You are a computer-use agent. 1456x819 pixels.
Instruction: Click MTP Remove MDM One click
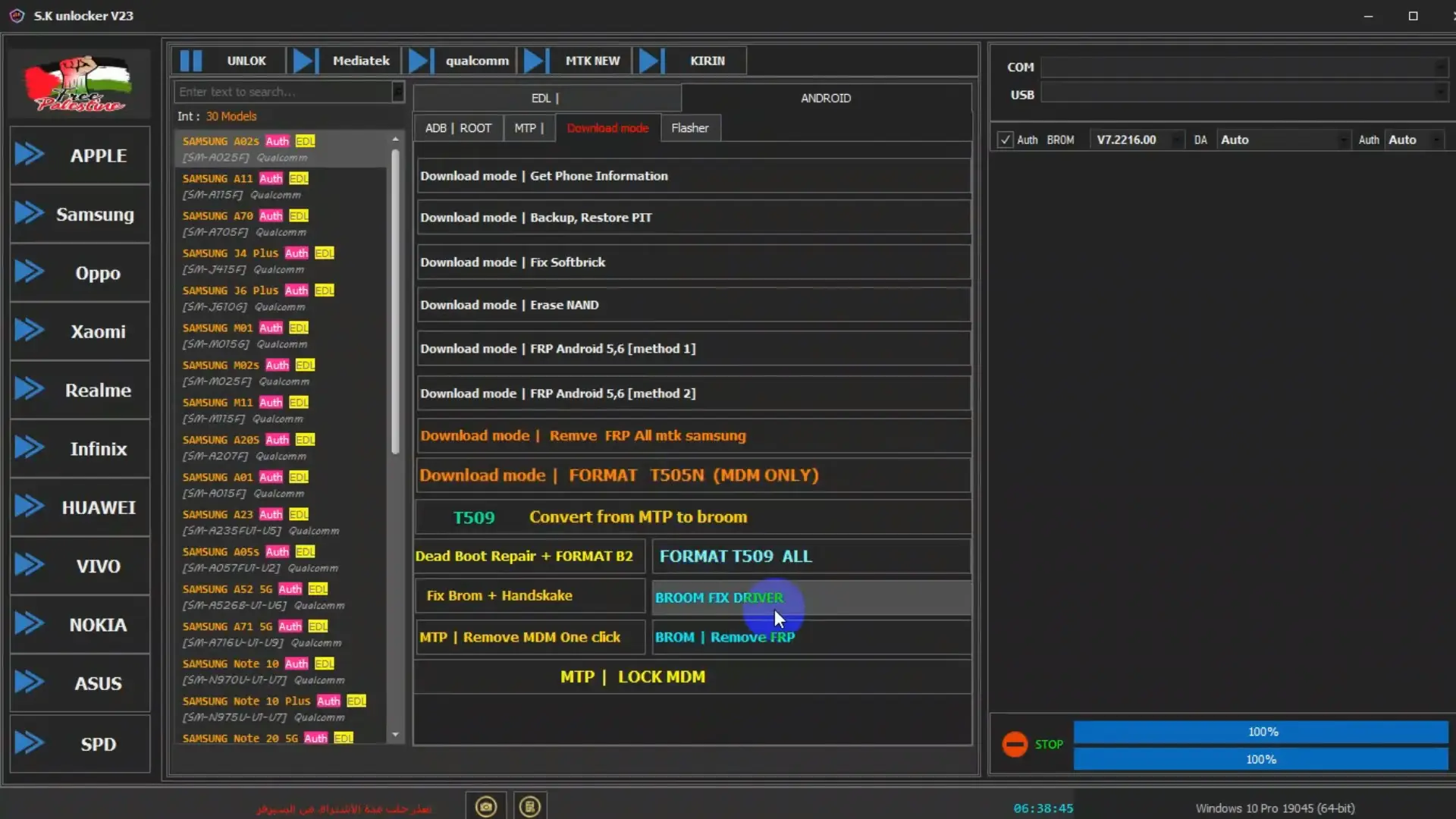click(x=529, y=637)
